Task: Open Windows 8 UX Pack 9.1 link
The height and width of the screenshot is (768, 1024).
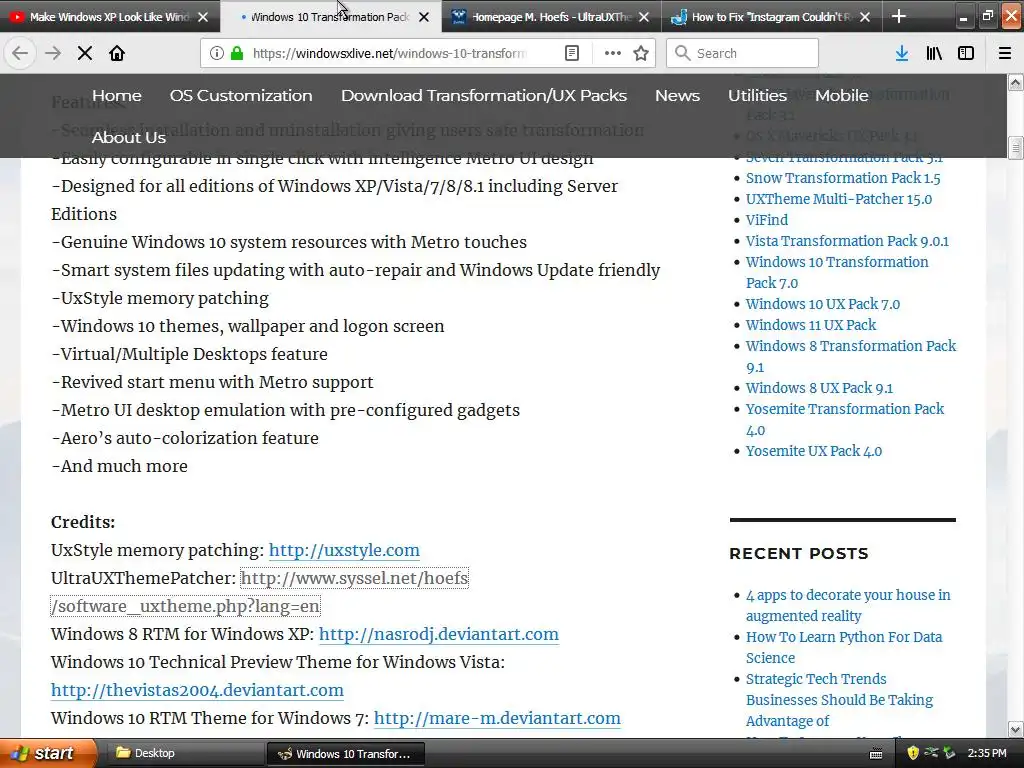Action: 820,388
